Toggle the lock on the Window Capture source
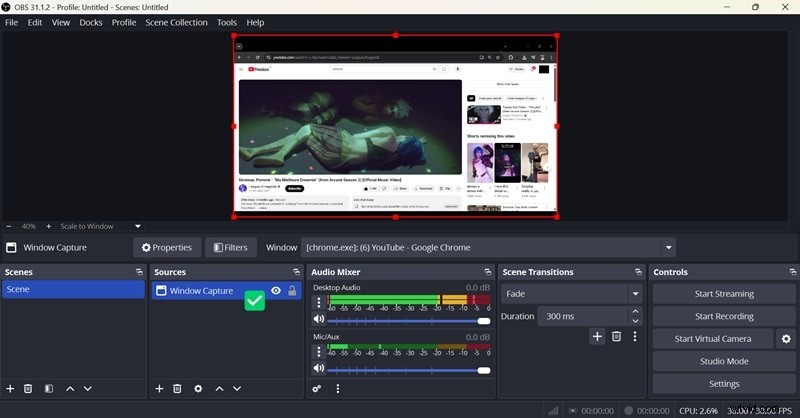800x418 pixels. pos(292,291)
